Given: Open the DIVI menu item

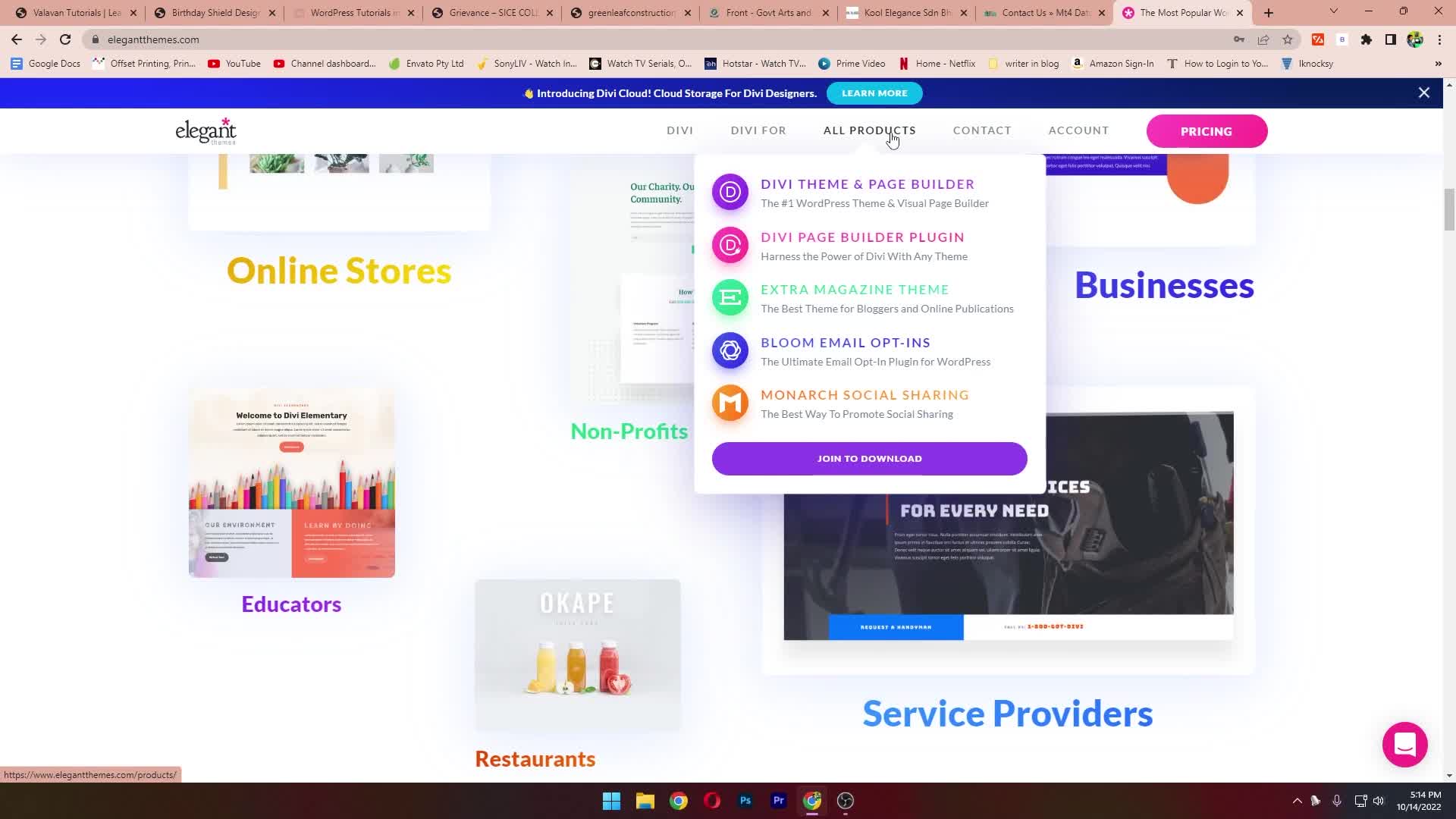Looking at the screenshot, I should pos(679,130).
